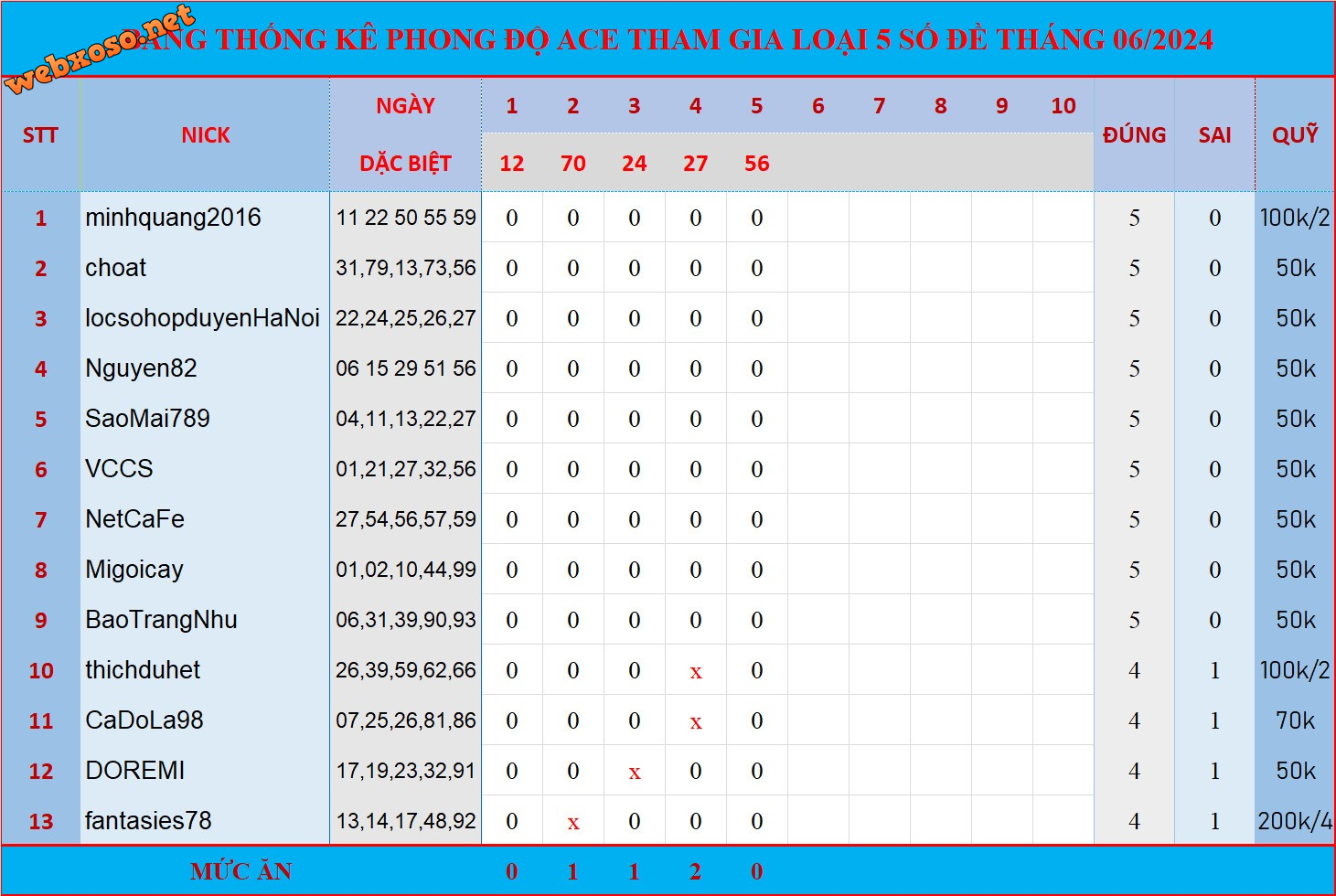1336x896 pixels.
Task: Click the table title heading
Action: [x=668, y=39]
